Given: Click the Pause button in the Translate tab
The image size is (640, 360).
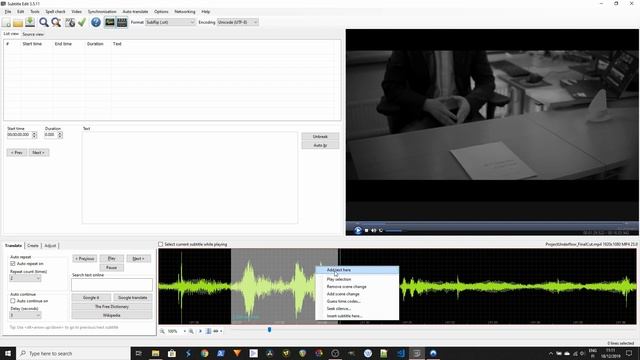Looking at the screenshot, I should [x=111, y=268].
